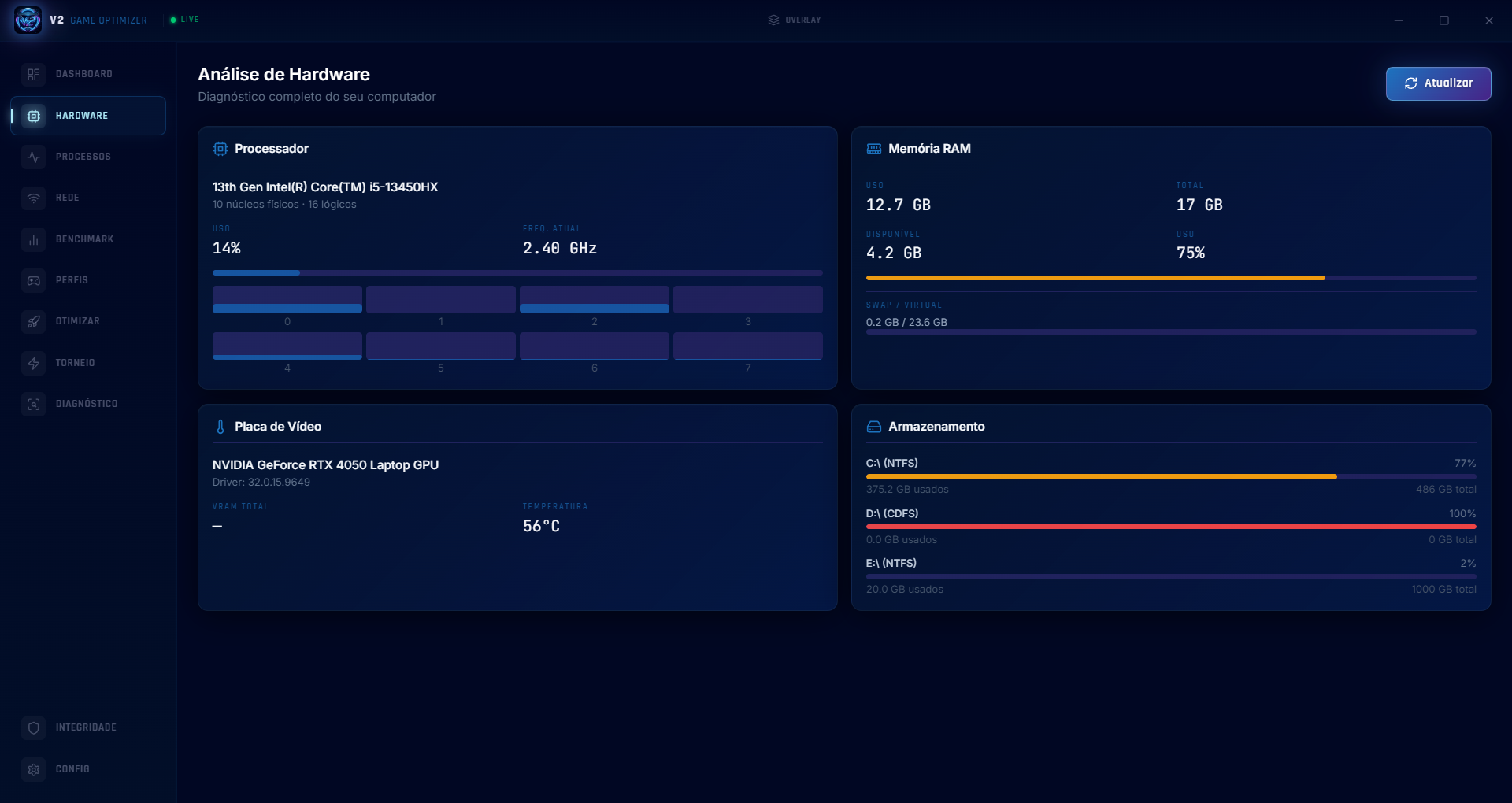
Task: Click the RAM usage progress bar
Action: (1171, 278)
